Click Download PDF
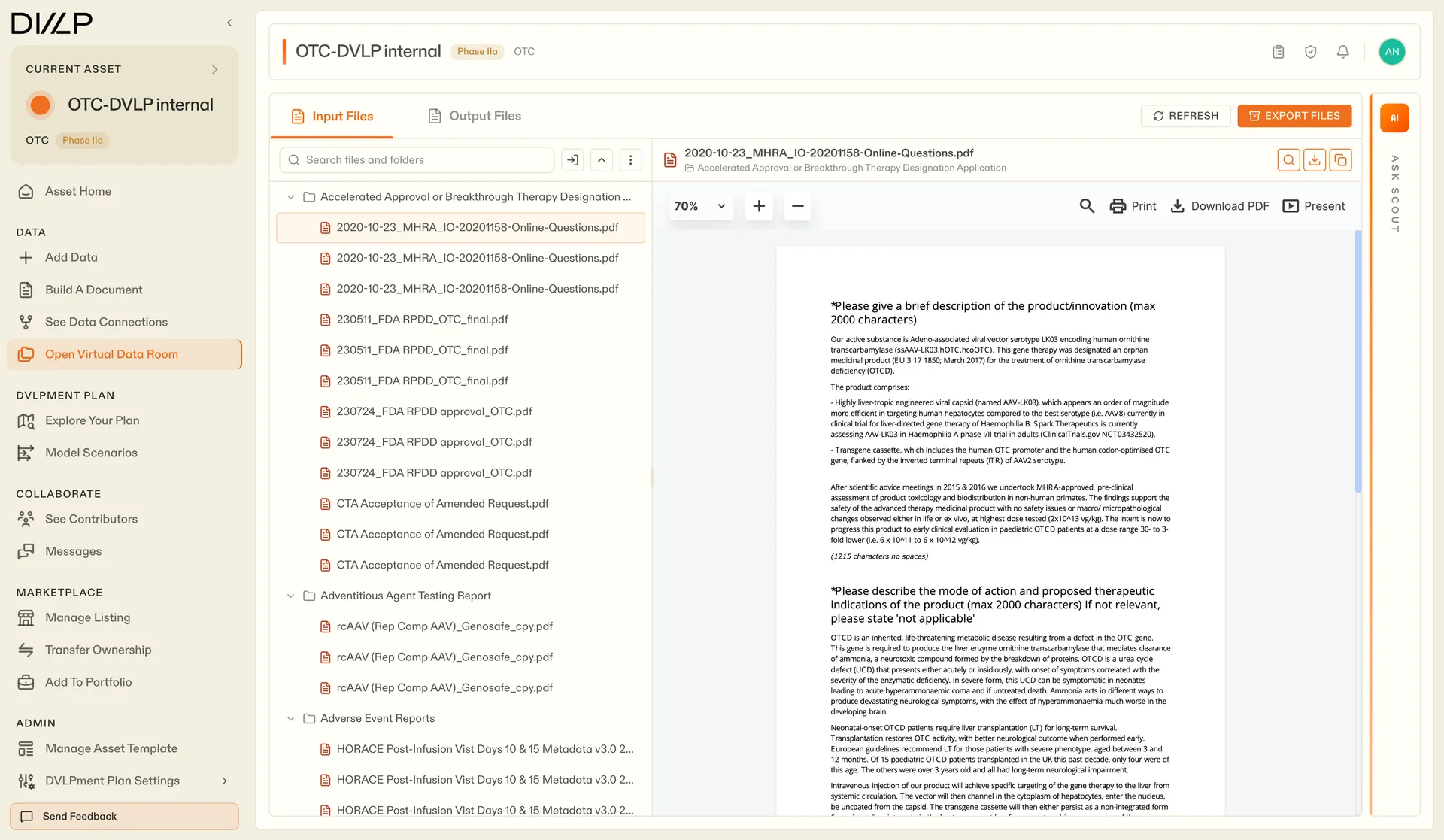This screenshot has width=1444, height=840. [1220, 206]
